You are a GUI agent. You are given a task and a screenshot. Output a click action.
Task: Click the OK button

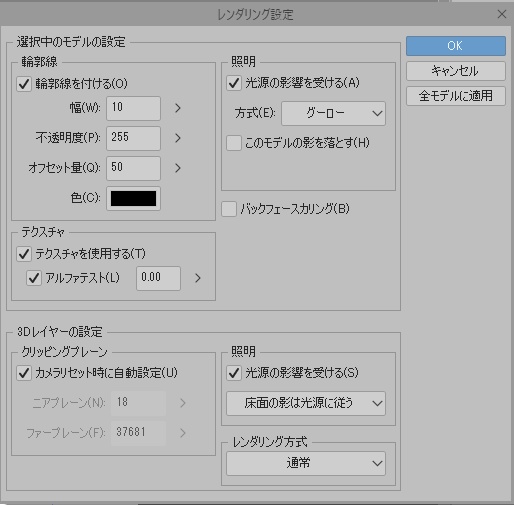click(456, 46)
